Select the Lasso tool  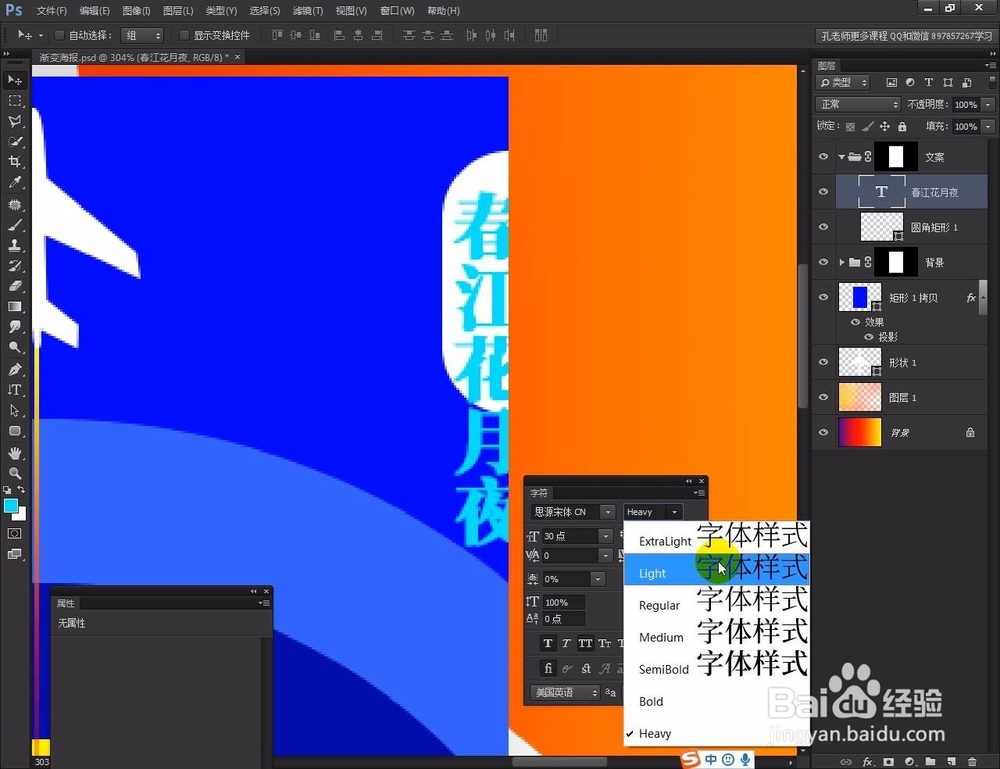pos(14,120)
